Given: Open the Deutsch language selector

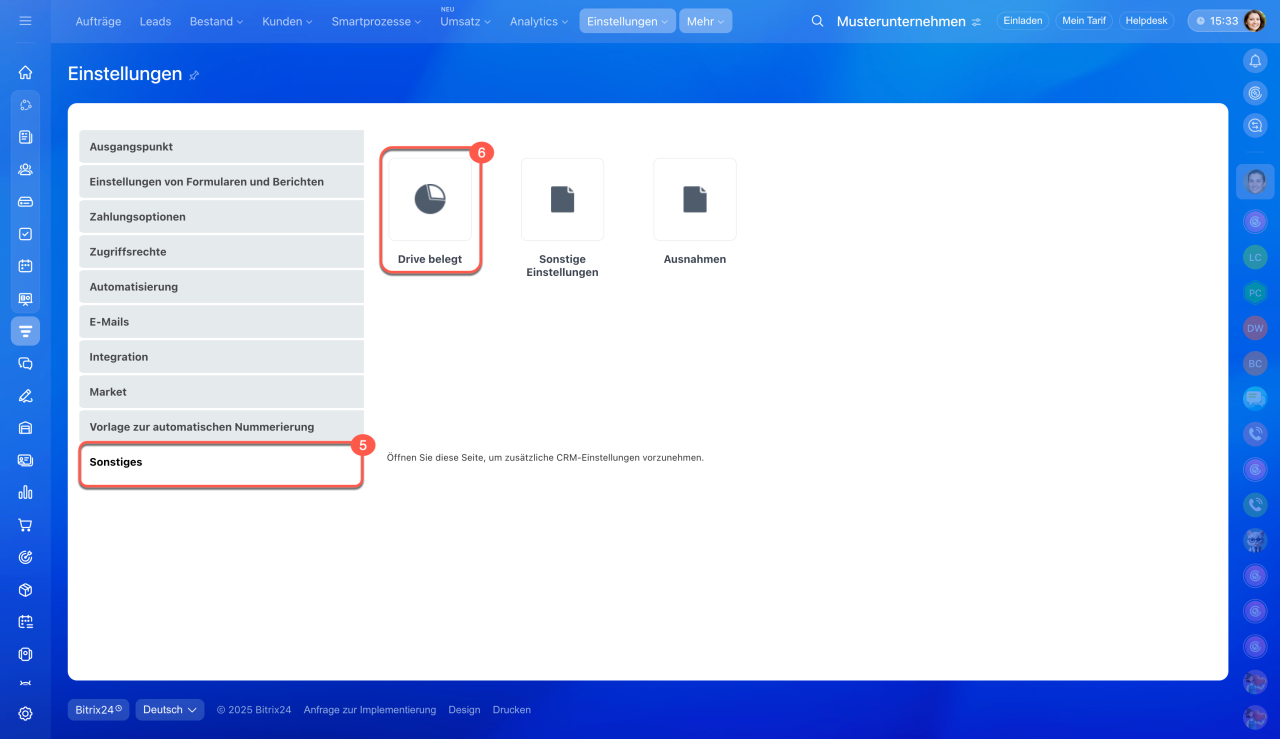Looking at the screenshot, I should [x=170, y=710].
